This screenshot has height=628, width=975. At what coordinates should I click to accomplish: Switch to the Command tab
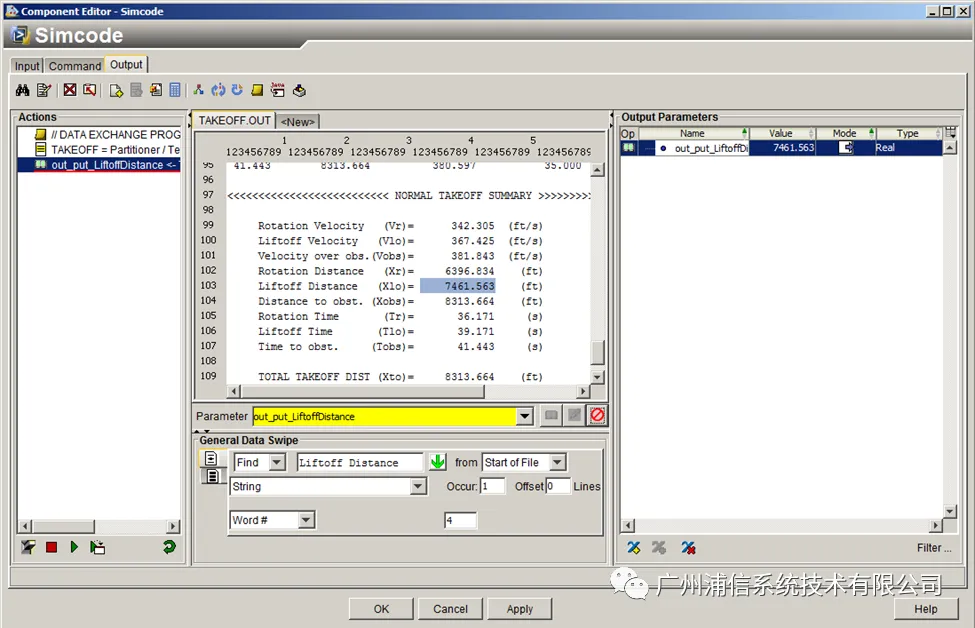(75, 66)
